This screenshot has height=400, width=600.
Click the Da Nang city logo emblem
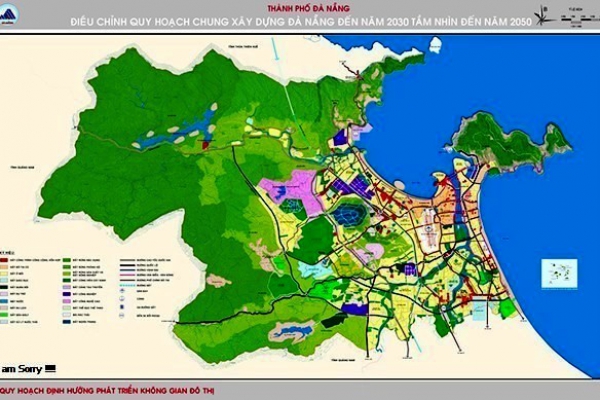coord(8,16)
